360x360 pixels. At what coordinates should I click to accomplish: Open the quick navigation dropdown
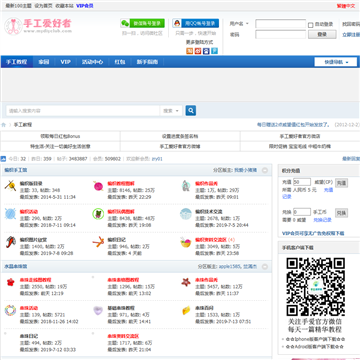pyautogui.click(x=336, y=62)
